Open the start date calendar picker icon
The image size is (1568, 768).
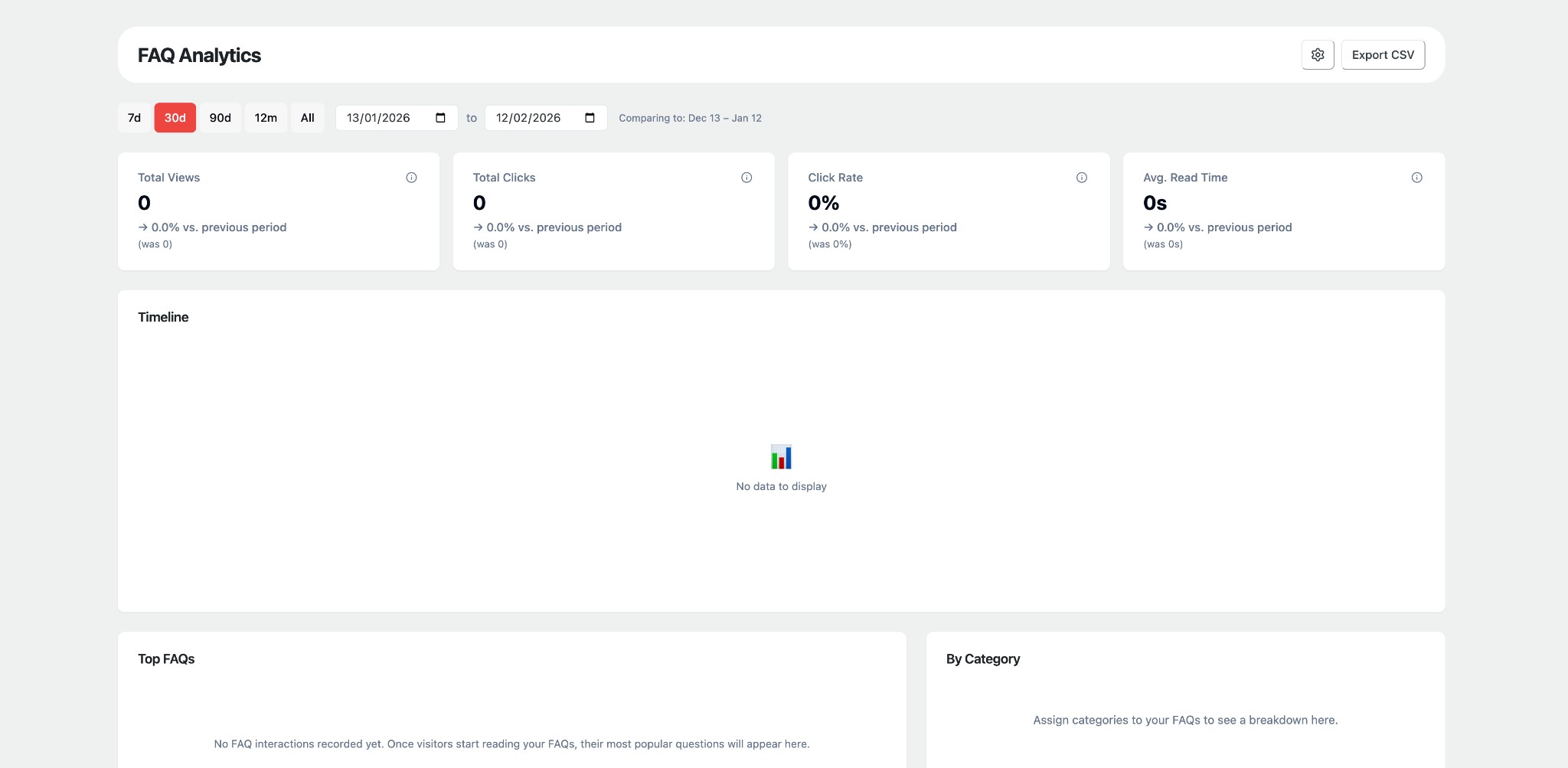coord(440,118)
